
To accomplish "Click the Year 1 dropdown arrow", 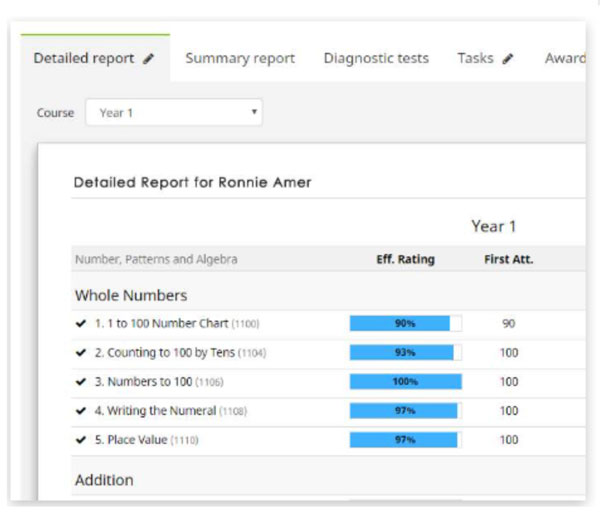I will tap(255, 113).
